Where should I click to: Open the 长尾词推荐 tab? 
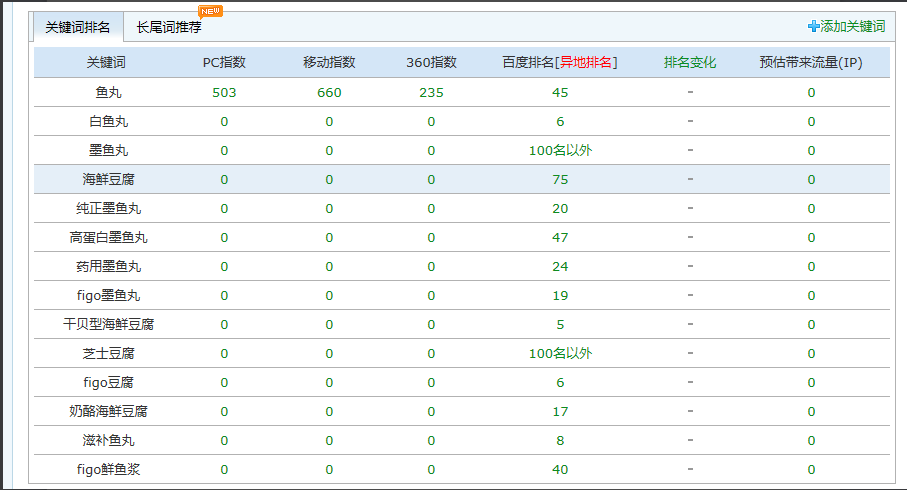[169, 27]
